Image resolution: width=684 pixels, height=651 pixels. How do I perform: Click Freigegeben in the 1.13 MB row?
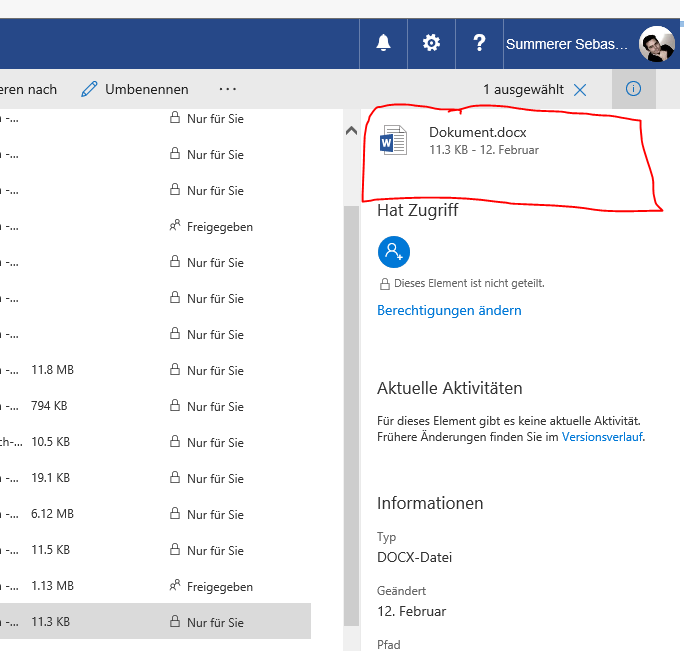pyautogui.click(x=220, y=587)
